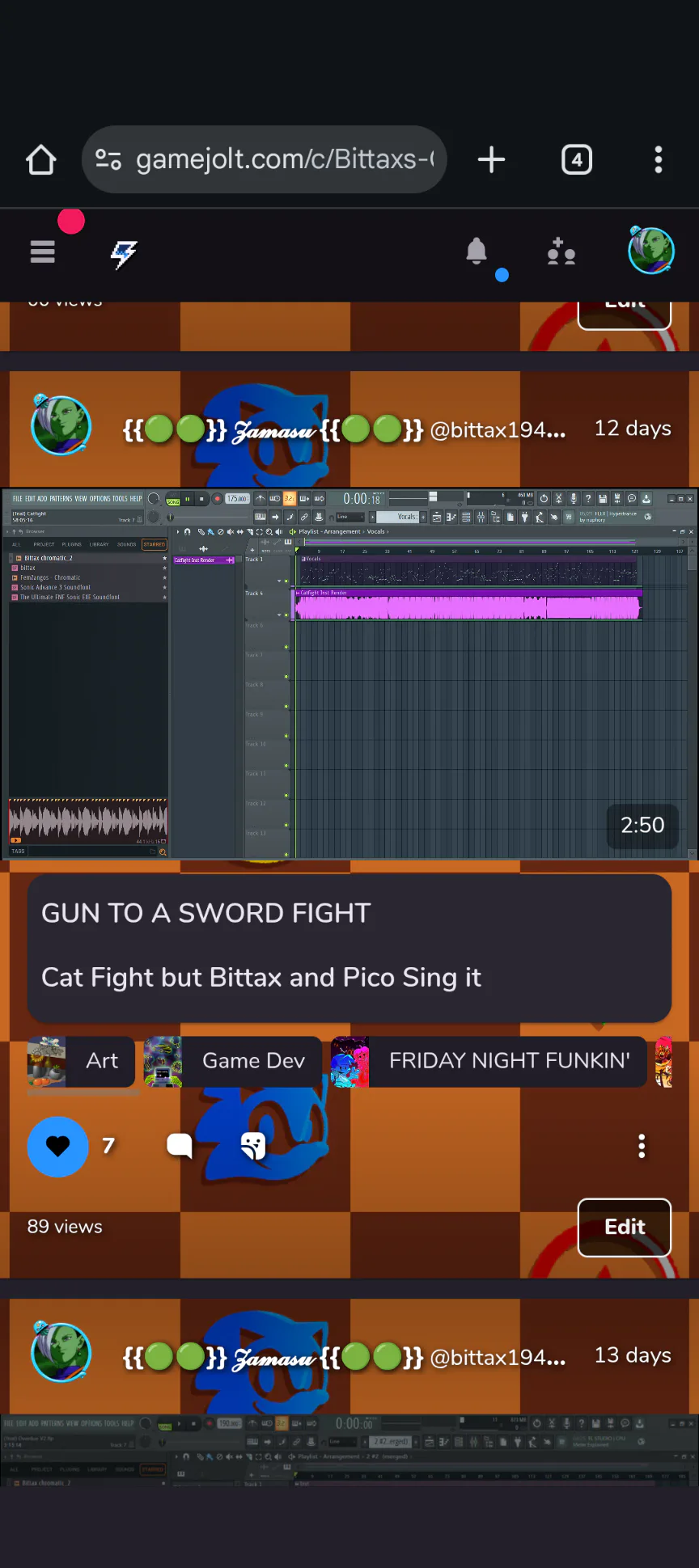
Task: Place a sticker on the post
Action: (x=253, y=1146)
